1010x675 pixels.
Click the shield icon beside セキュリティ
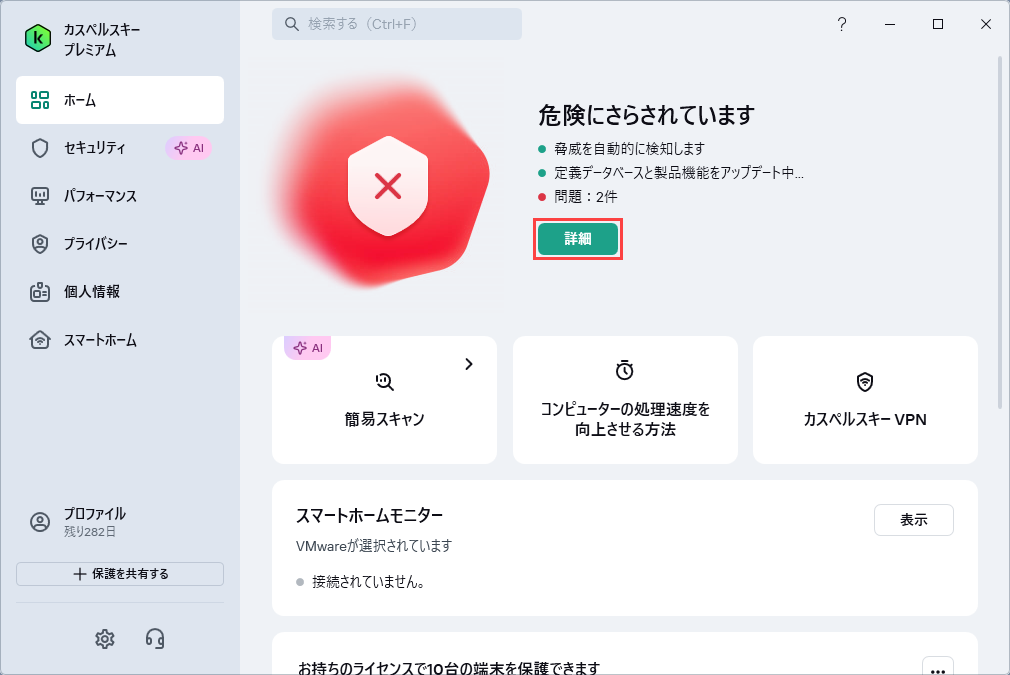point(40,148)
